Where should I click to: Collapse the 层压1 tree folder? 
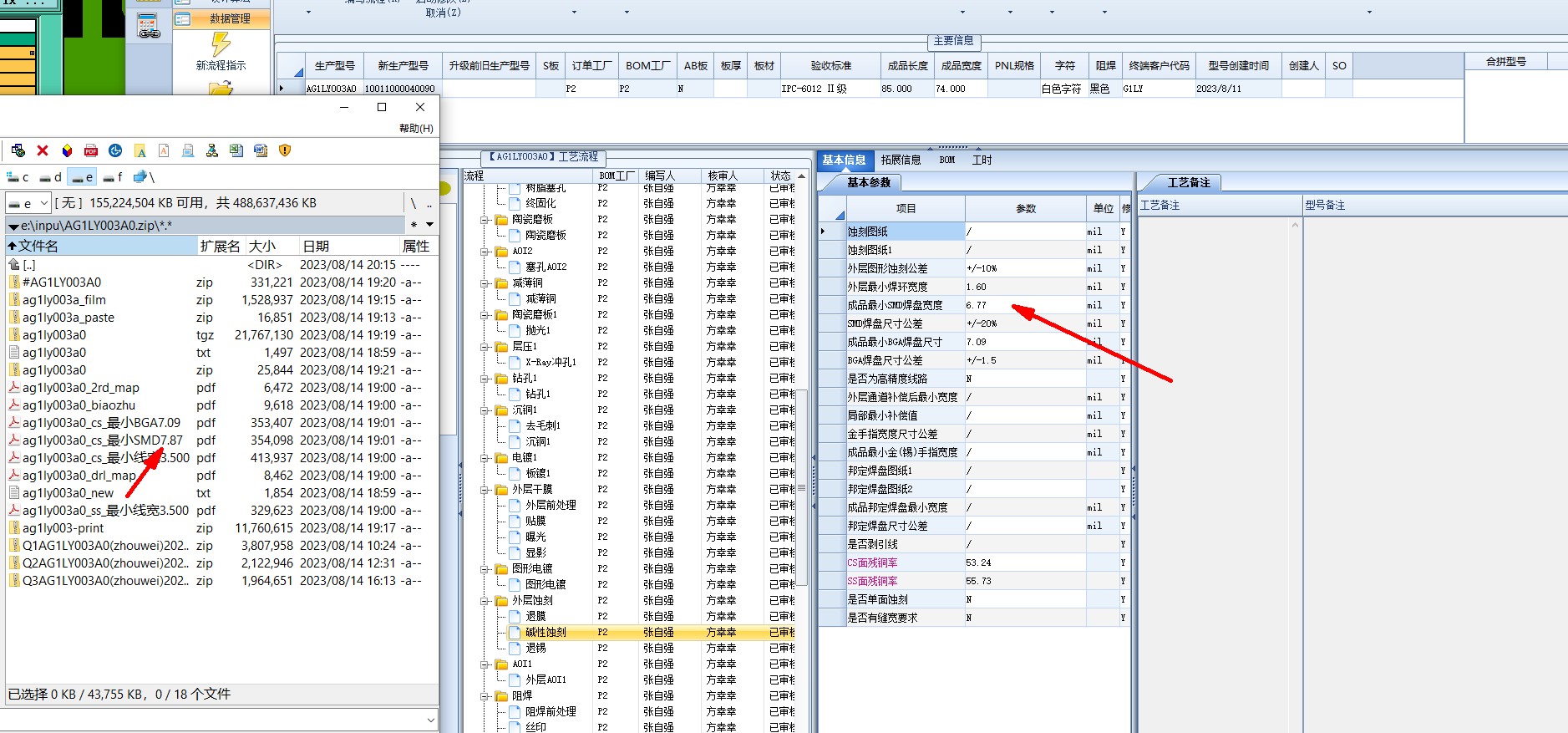coord(485,347)
